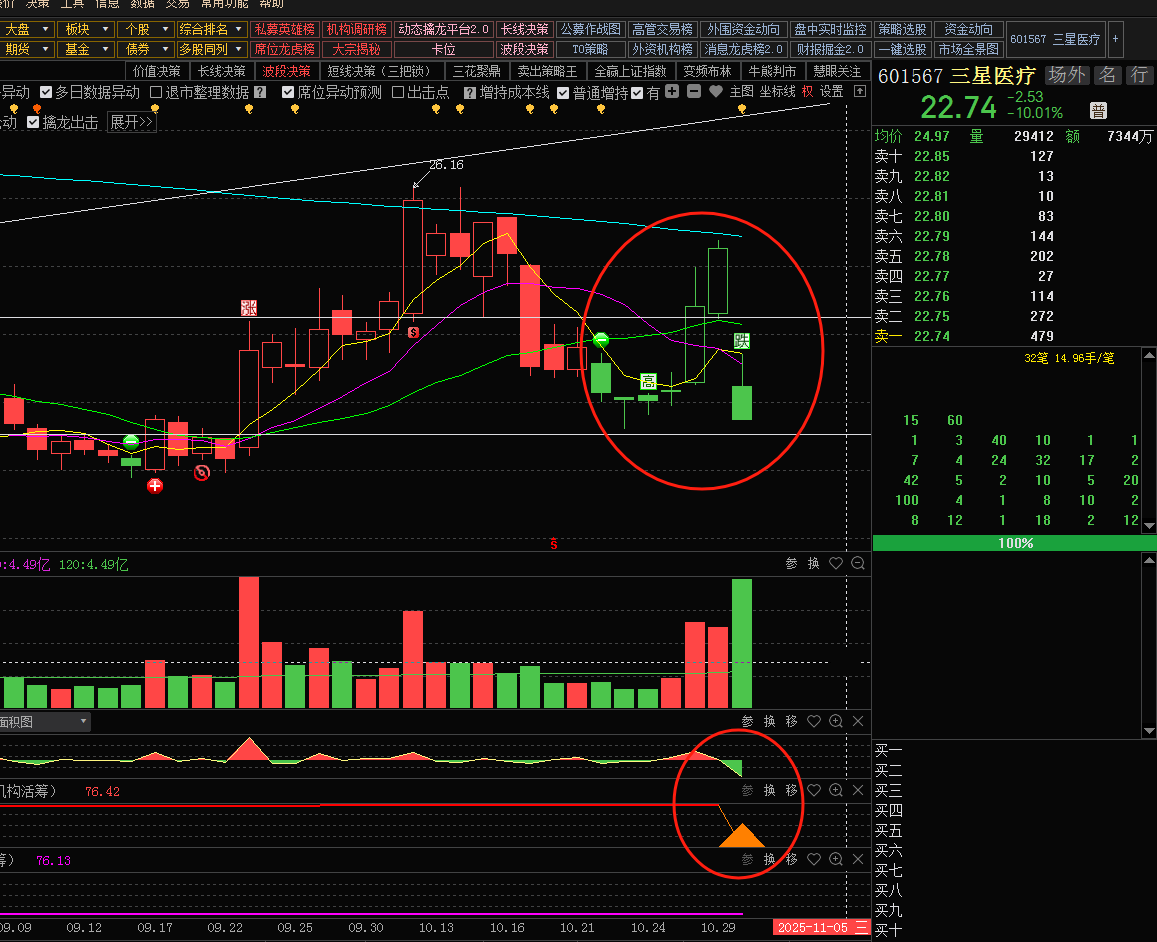Switch to 牛熊判市 tab

coord(772,72)
